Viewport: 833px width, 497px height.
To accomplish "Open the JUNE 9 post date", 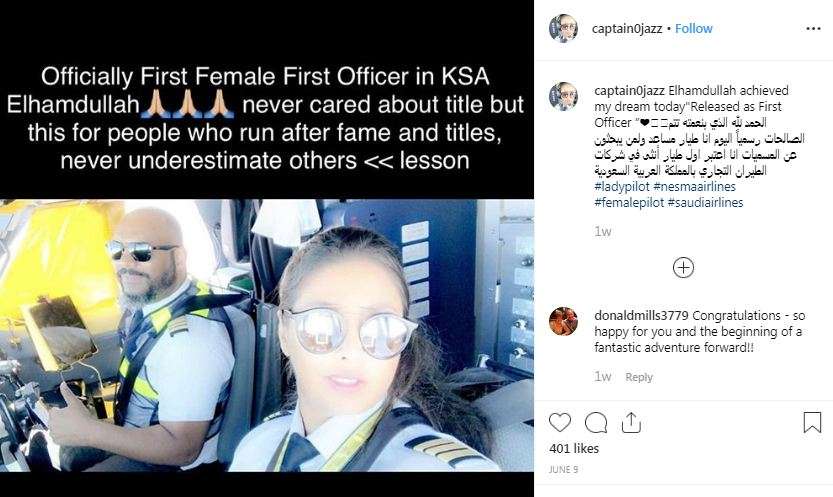I will [564, 469].
